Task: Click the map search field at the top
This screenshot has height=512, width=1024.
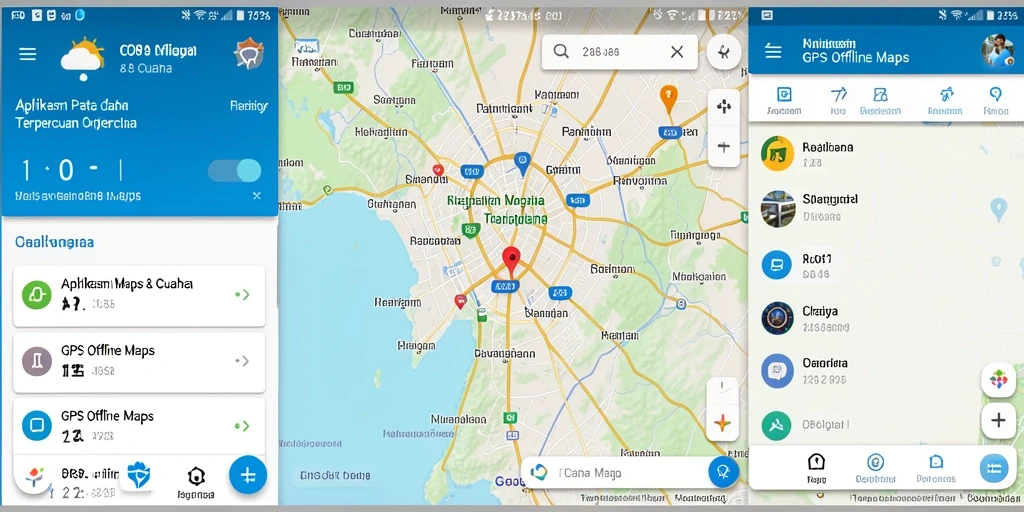Action: coord(619,52)
